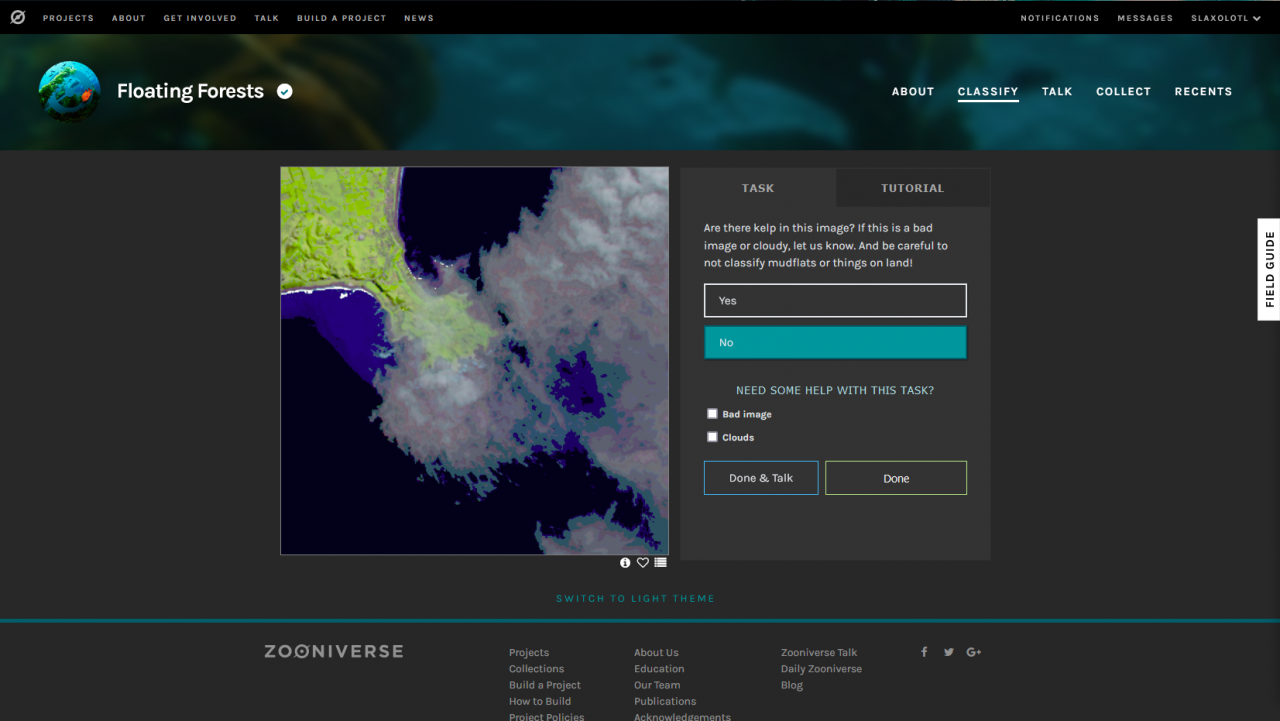Open the Zooniverse Google+ icon
1280x721 pixels.
(974, 652)
